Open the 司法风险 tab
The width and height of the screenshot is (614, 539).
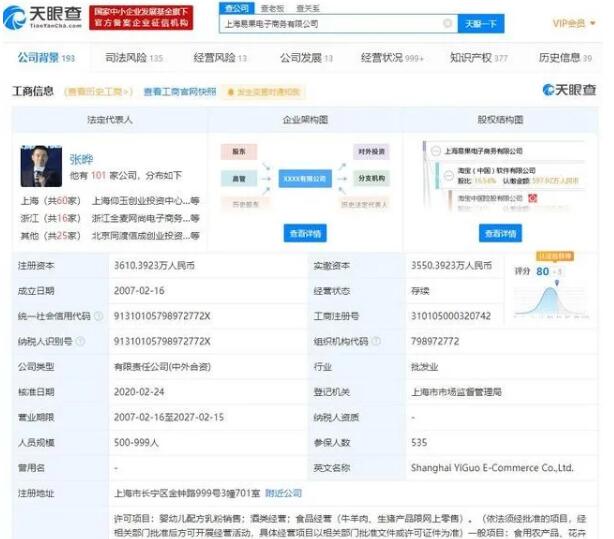tap(134, 58)
